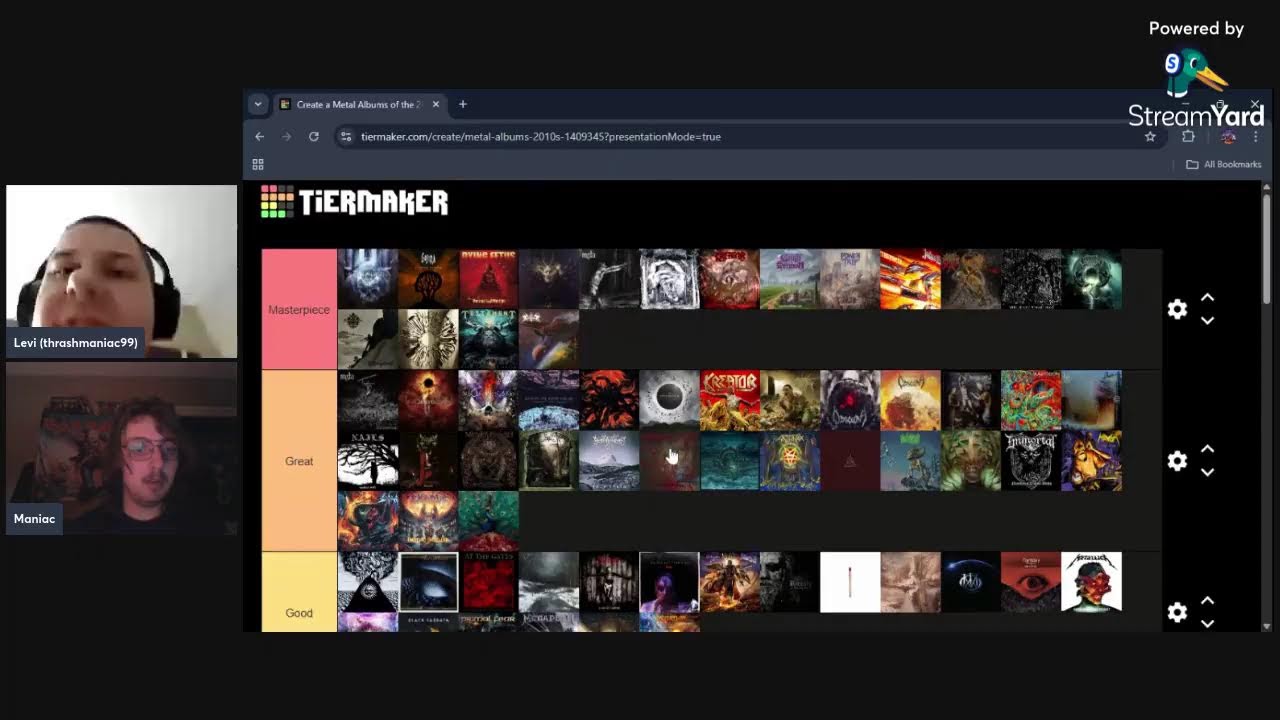Move Great tier down with arrow
This screenshot has height=720, width=1280.
point(1207,472)
